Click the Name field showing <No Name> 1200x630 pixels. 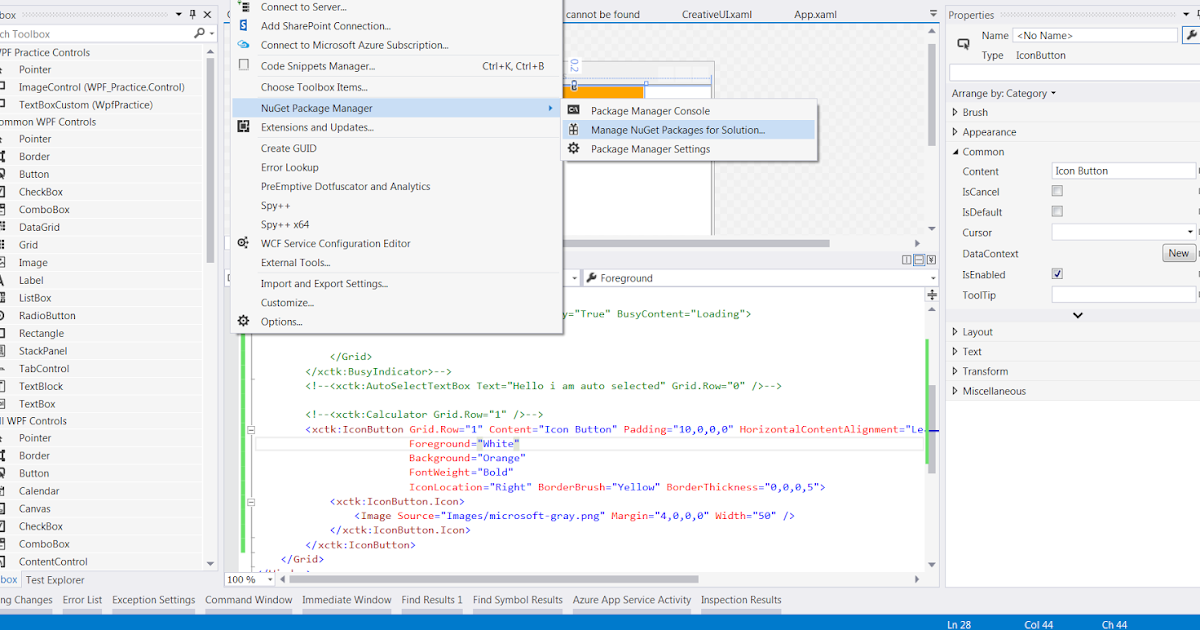[x=1095, y=35]
